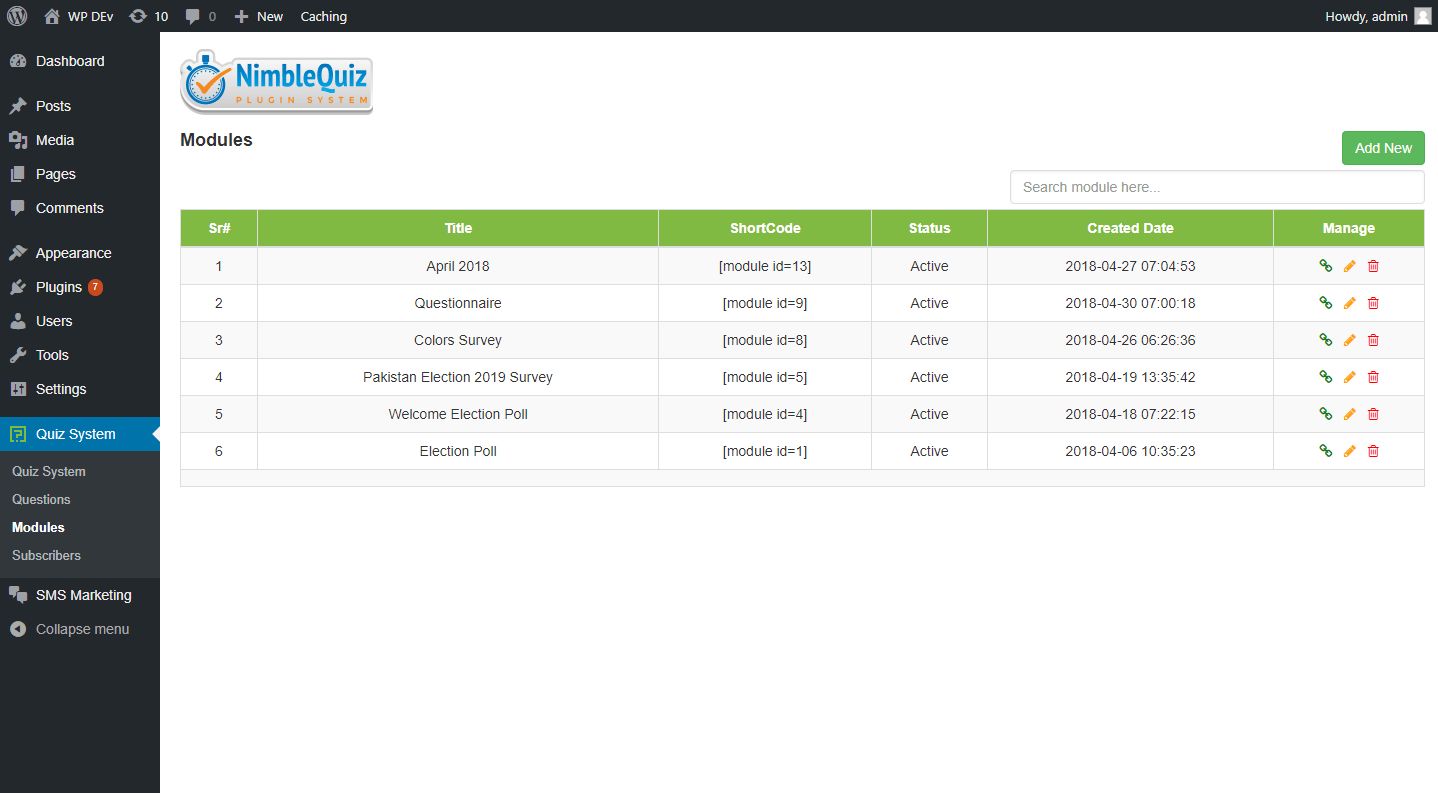The image size is (1438, 793).
Task: Click link icon for Pakistan Election 2019 Survey
Action: 1325,377
